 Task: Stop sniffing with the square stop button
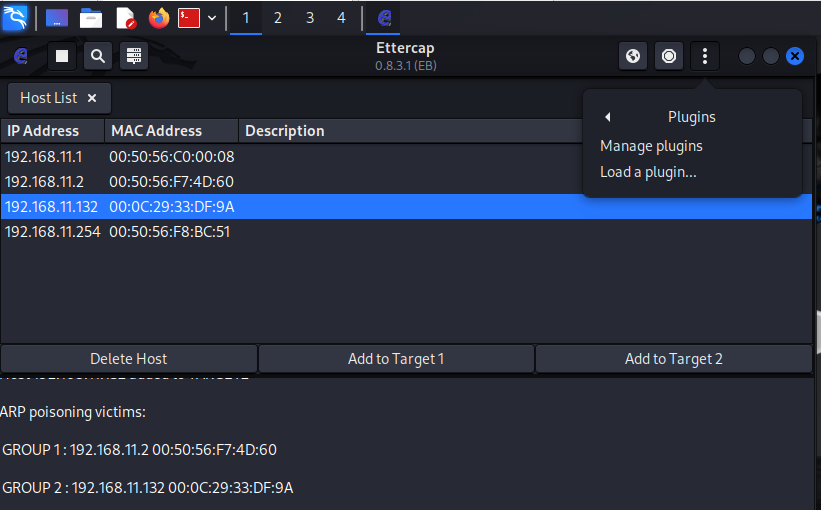62,56
